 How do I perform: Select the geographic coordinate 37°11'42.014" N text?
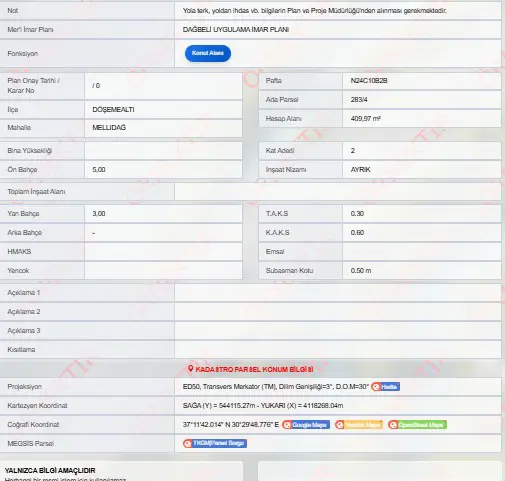(x=231, y=425)
